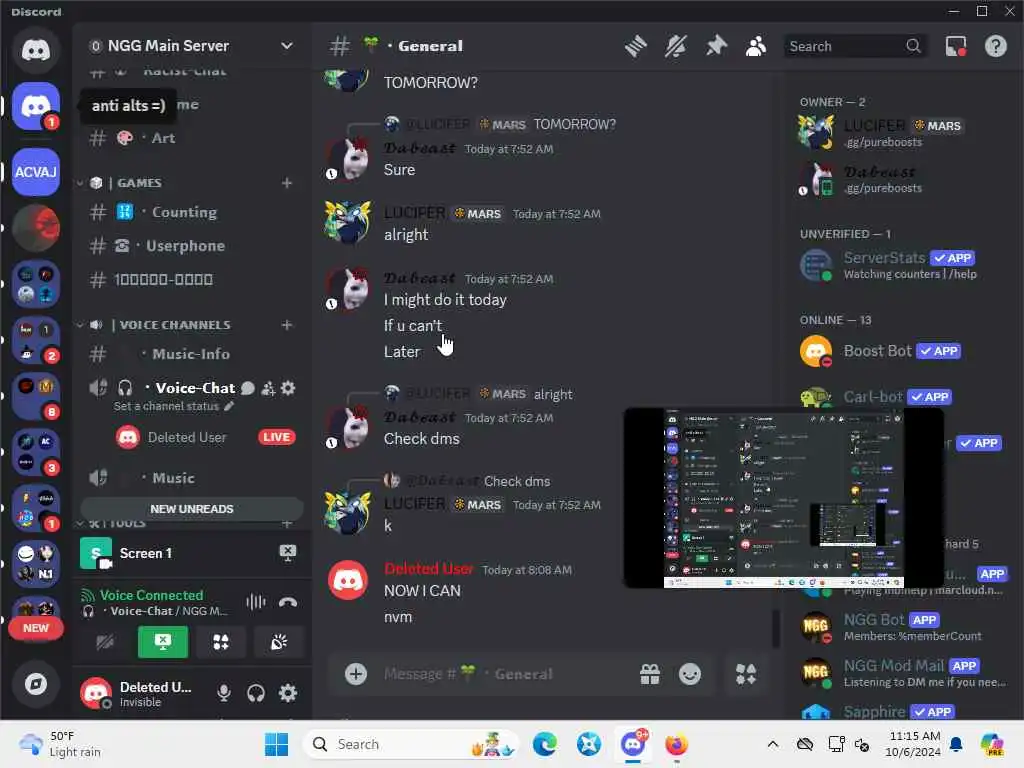Toggle headphone deafen in user panel

[256, 694]
